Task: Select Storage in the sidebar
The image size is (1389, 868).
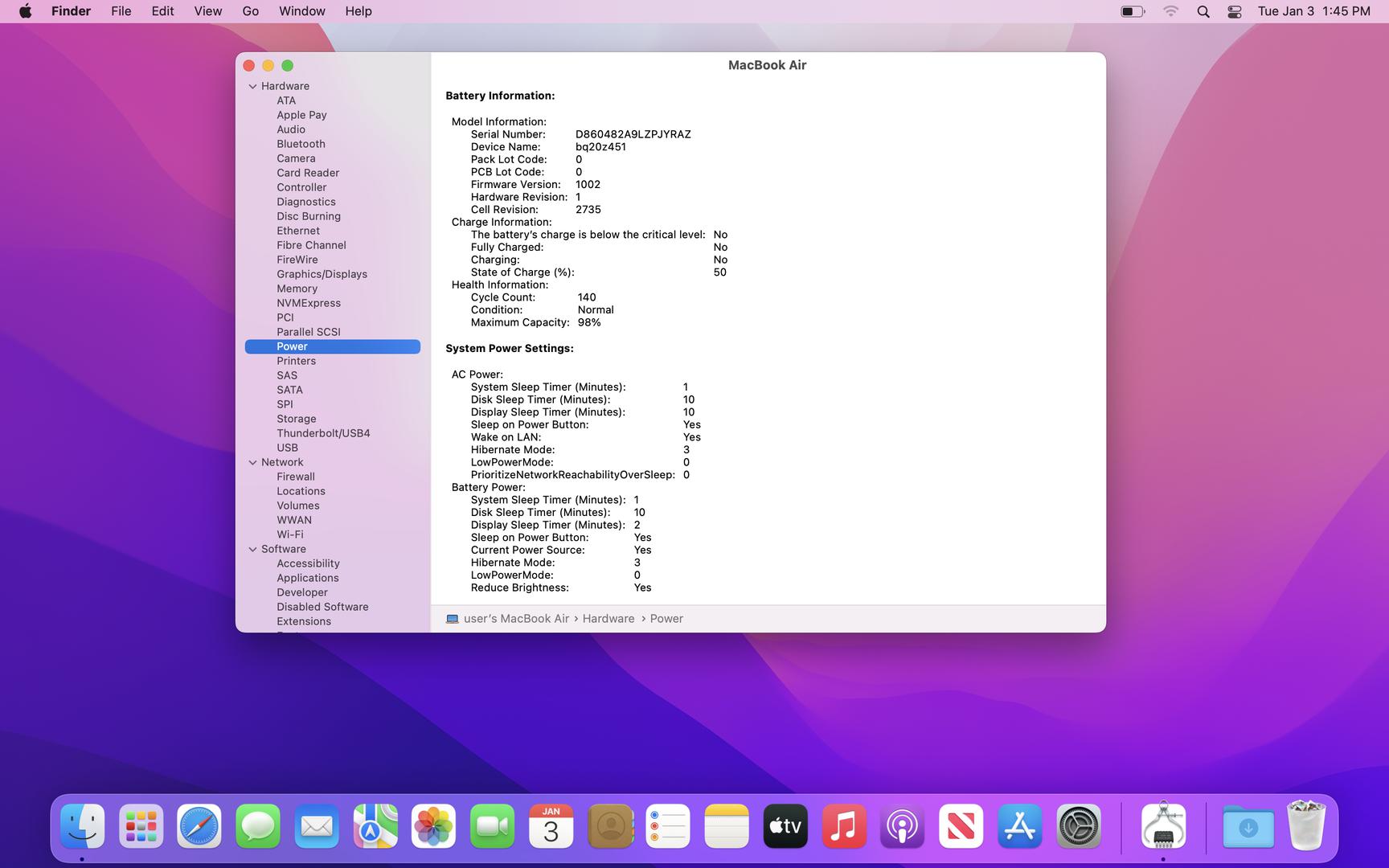Action: point(297,419)
